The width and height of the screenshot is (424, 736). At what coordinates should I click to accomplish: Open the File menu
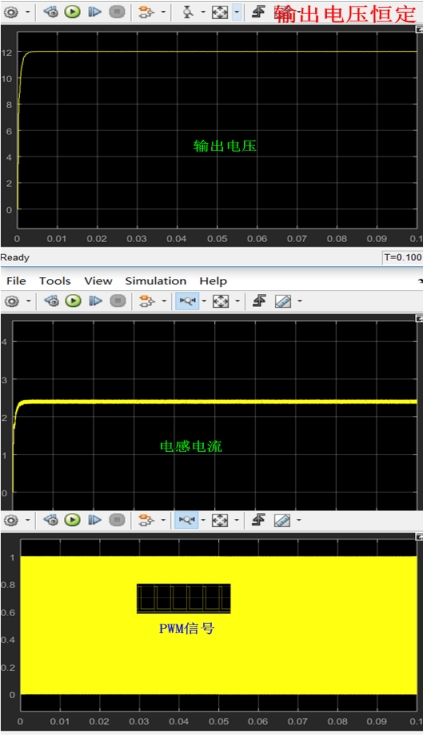16,281
